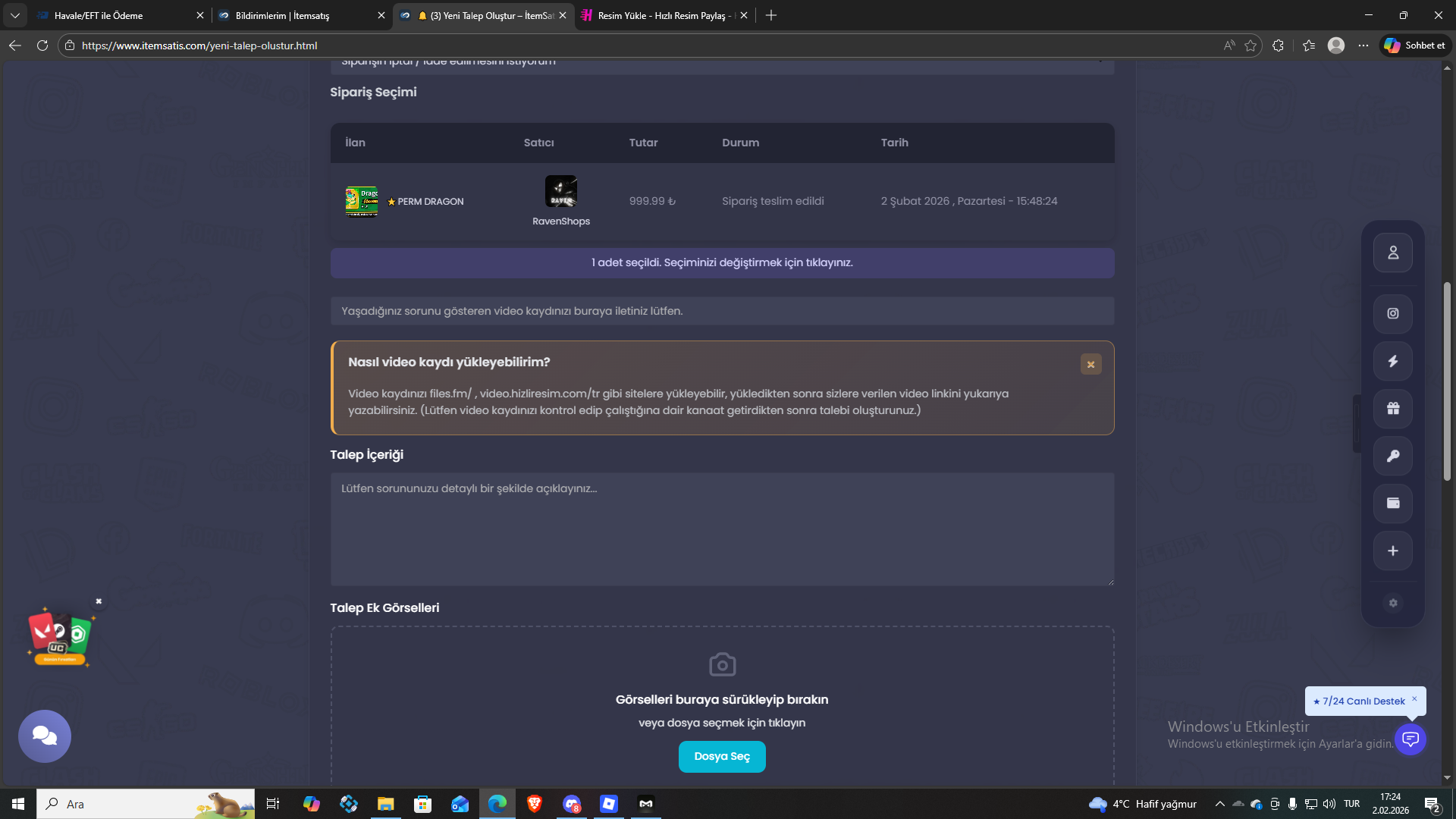Image resolution: width=1456 pixels, height=819 pixels.
Task: Open the live support chat bubble icon
Action: (x=1410, y=739)
